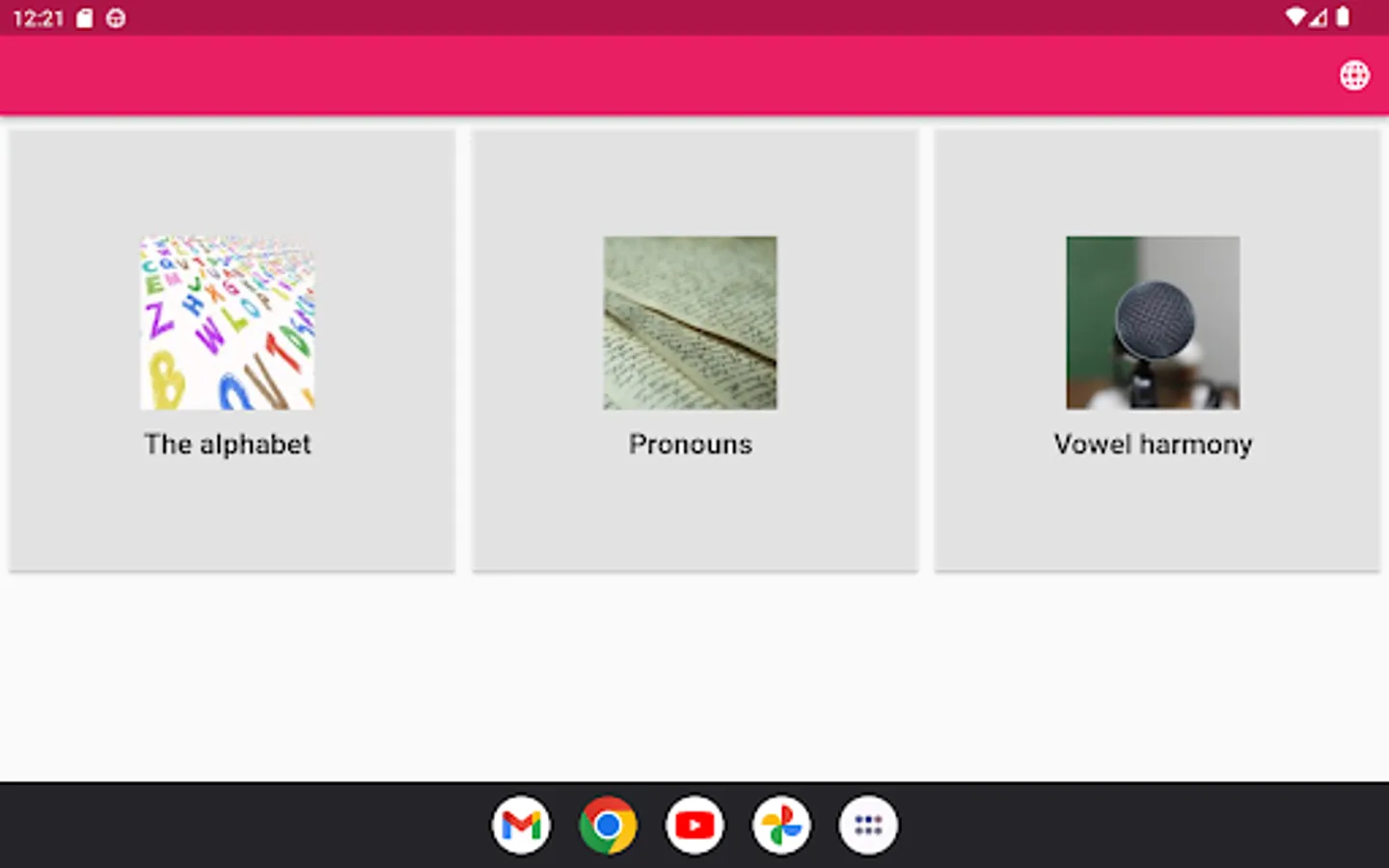1389x868 pixels.
Task: Click the book pages image
Action: (x=691, y=323)
